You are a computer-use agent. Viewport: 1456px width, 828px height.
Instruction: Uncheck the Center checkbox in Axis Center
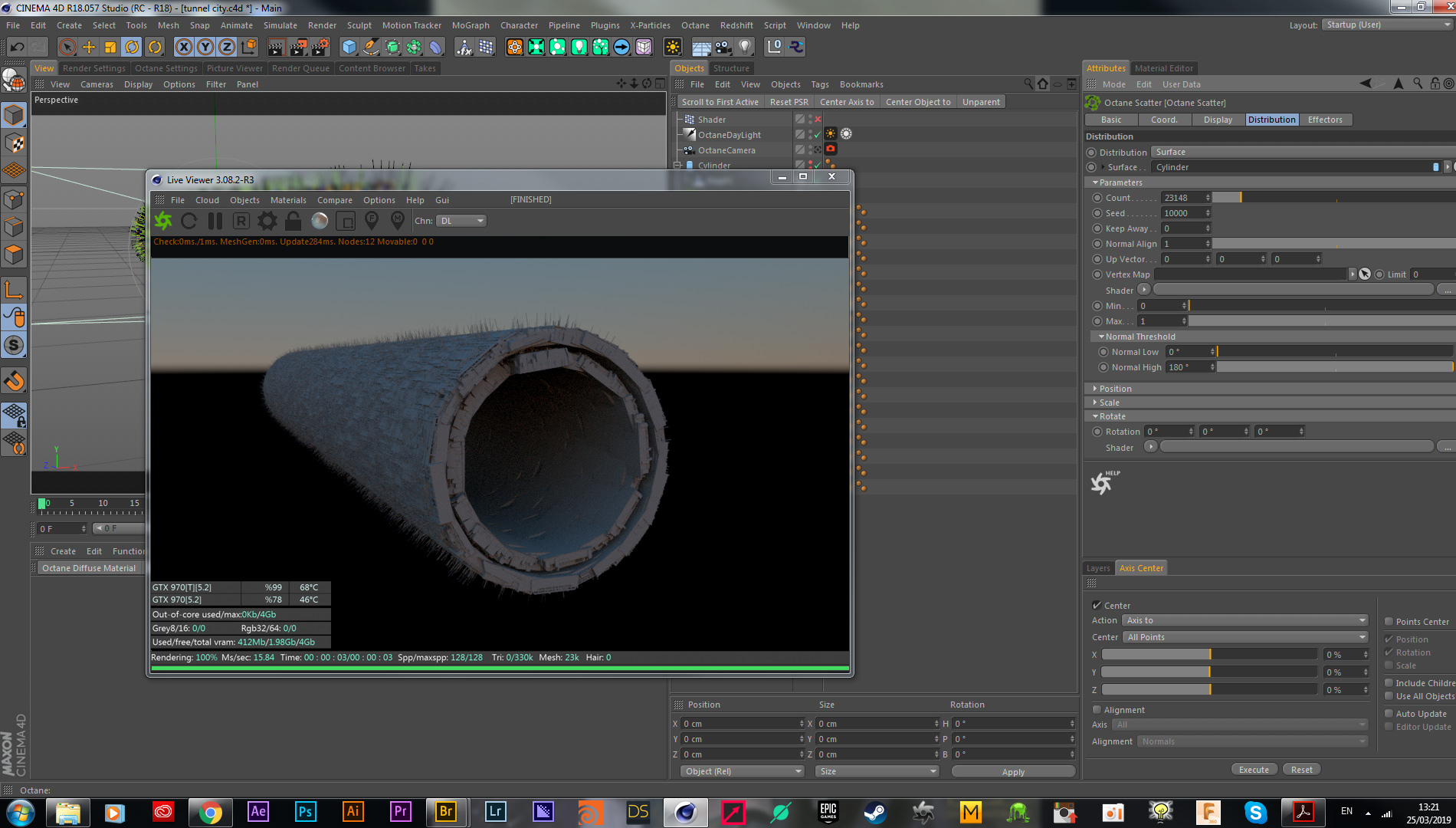[x=1097, y=606]
